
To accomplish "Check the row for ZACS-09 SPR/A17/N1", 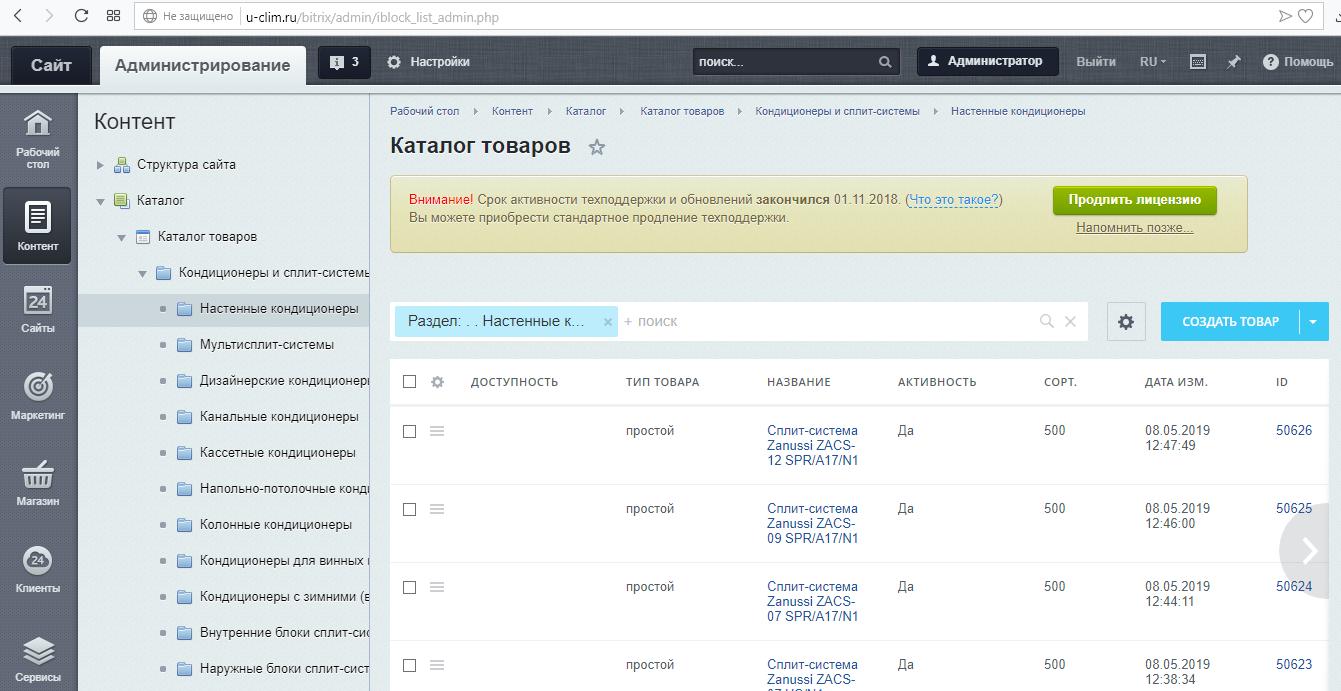I will 409,509.
